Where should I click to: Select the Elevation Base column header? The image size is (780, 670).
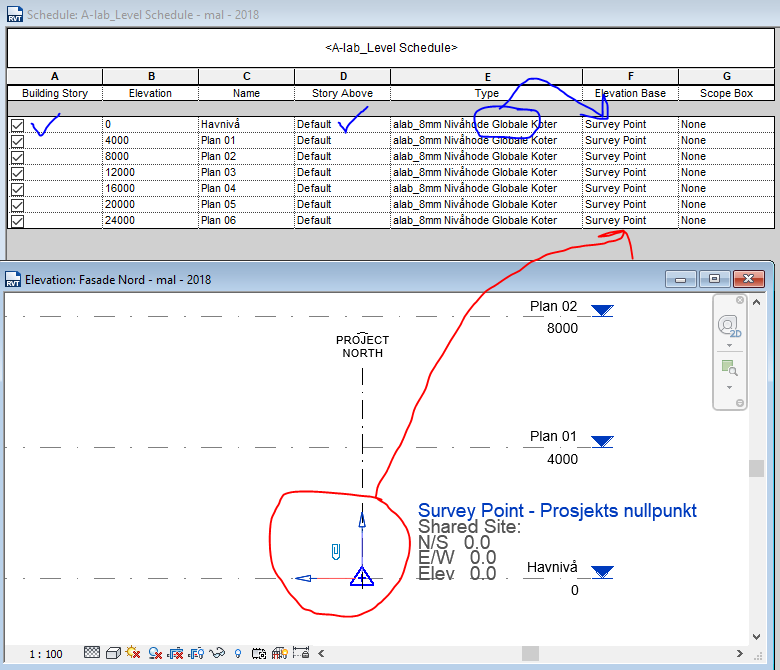coord(630,93)
